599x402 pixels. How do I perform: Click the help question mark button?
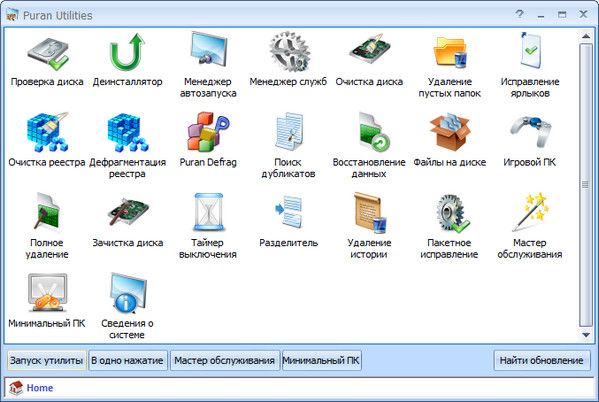pos(520,15)
